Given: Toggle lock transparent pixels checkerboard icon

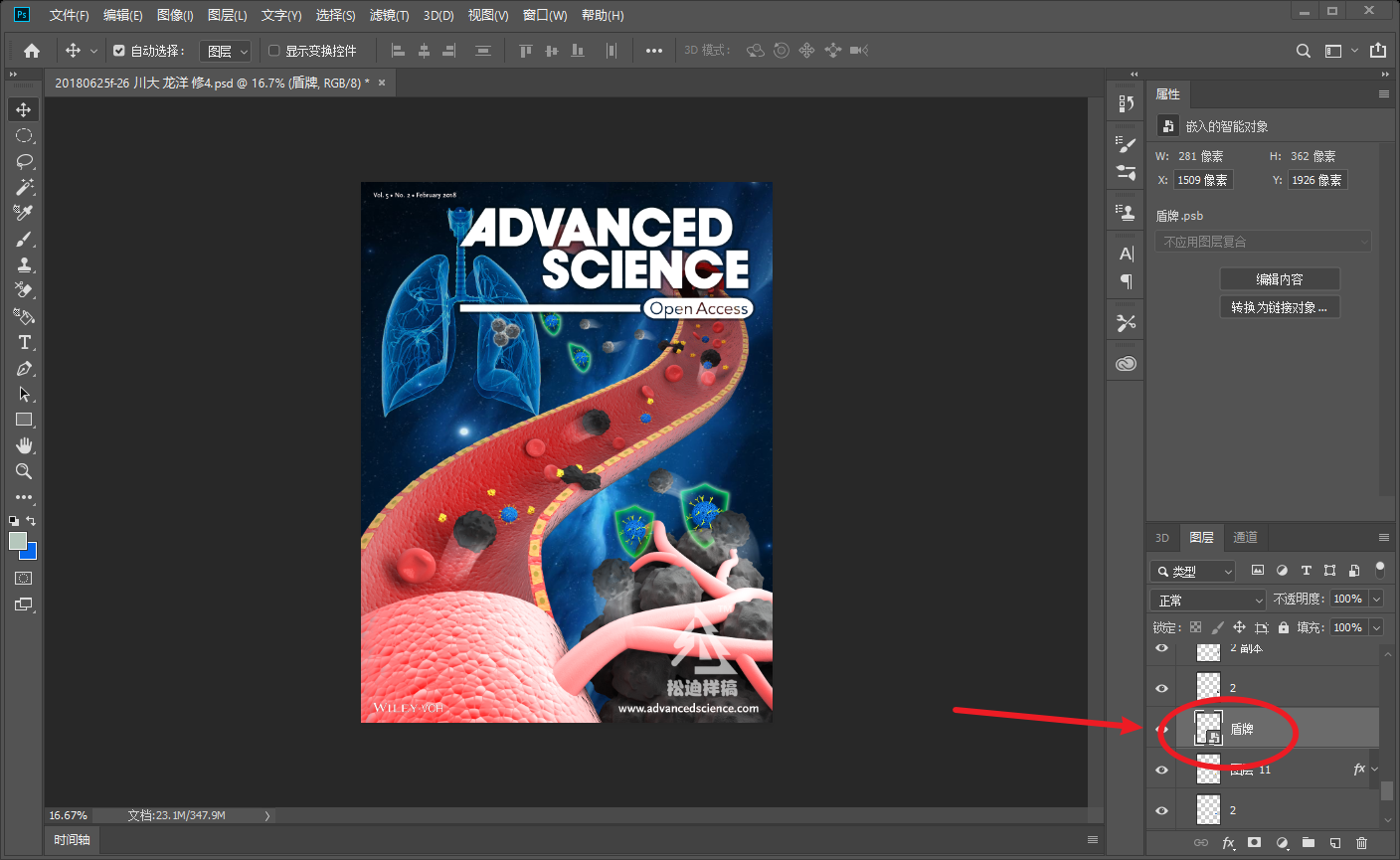Looking at the screenshot, I should tap(1195, 627).
